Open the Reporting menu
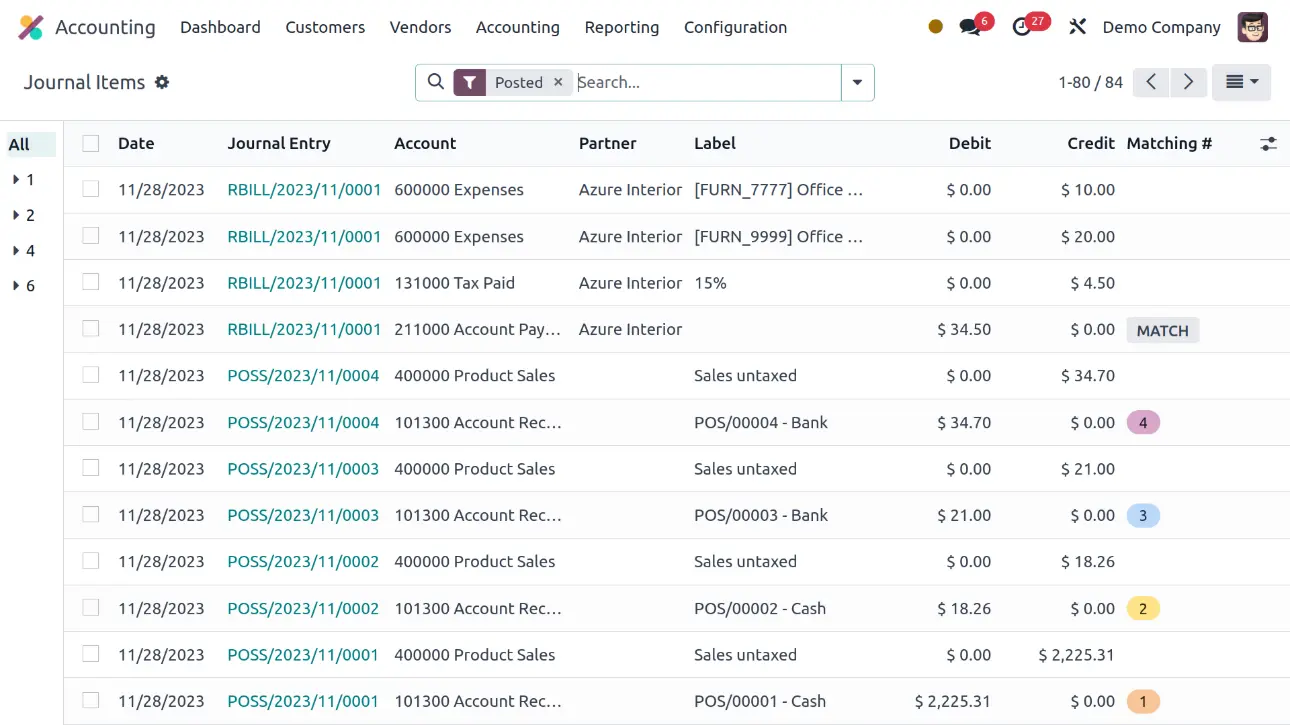 tap(621, 28)
